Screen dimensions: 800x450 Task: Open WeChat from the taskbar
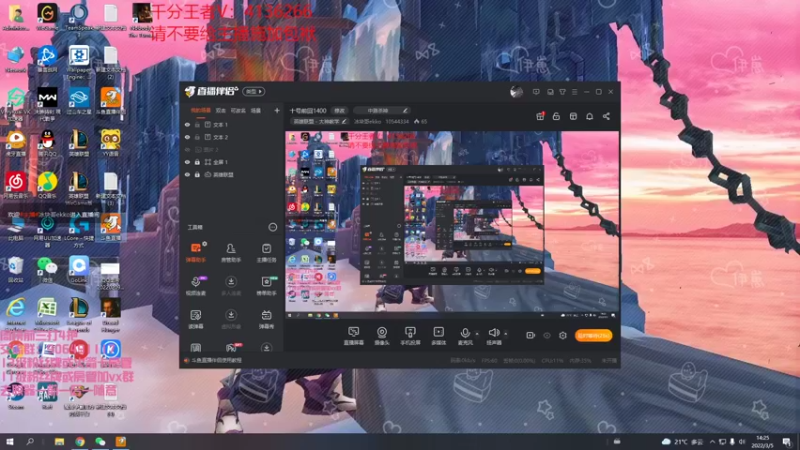tap(100, 441)
